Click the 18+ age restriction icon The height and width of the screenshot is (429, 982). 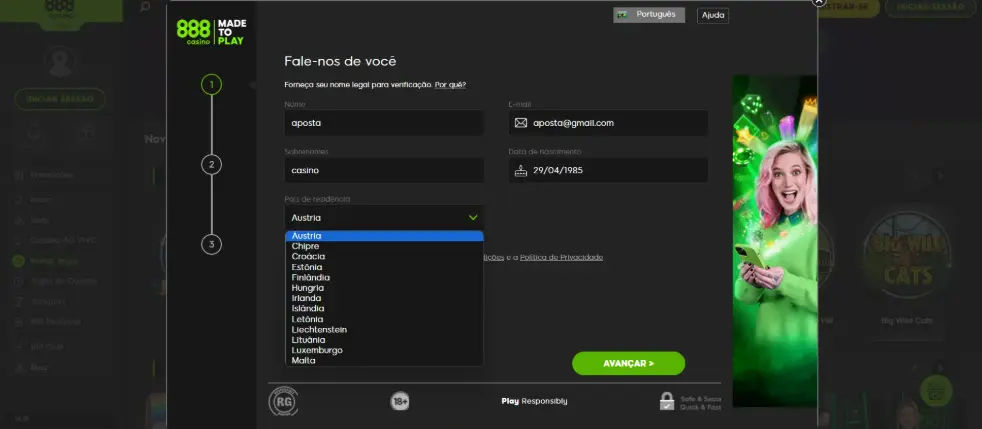tap(400, 401)
